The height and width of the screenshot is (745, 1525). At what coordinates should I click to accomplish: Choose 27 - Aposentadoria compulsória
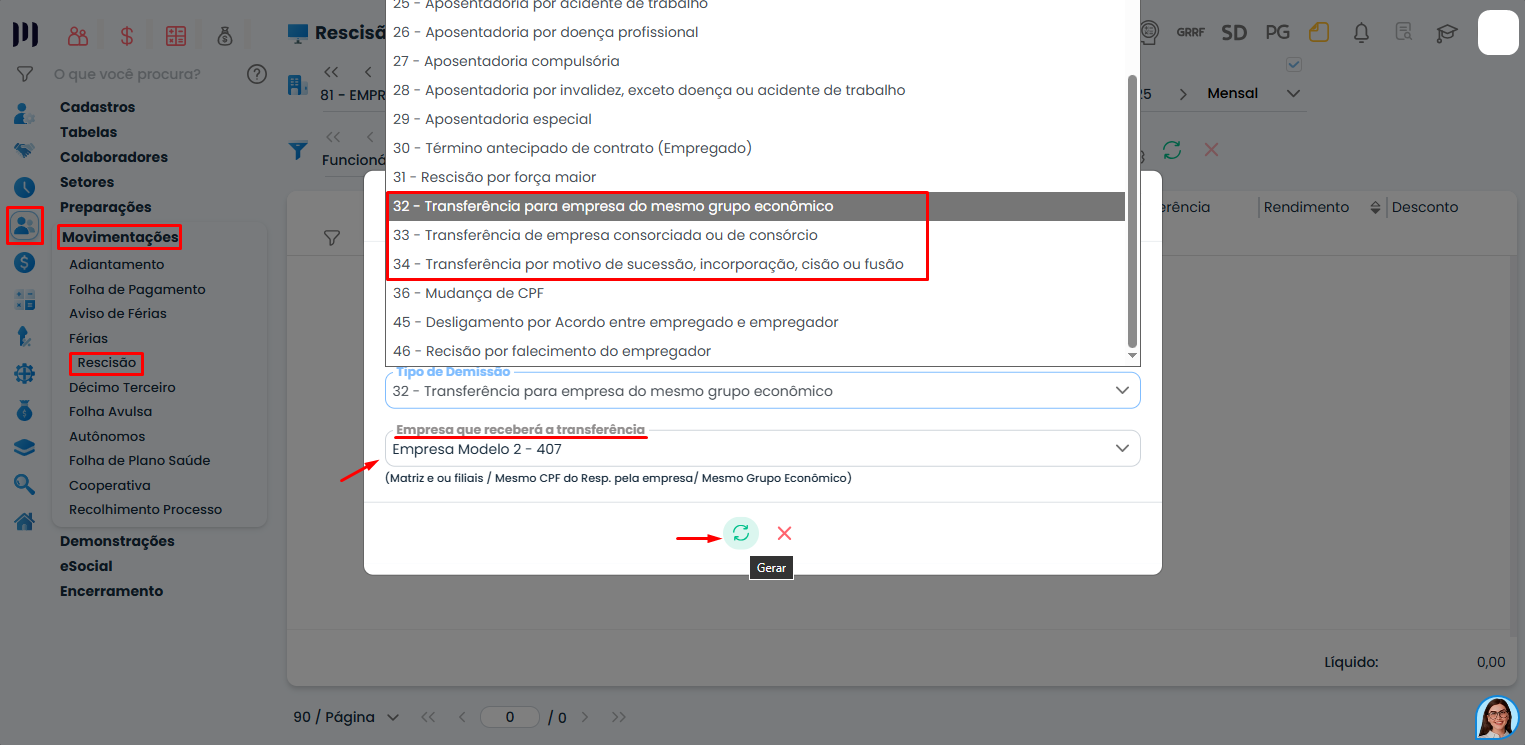coord(757,61)
